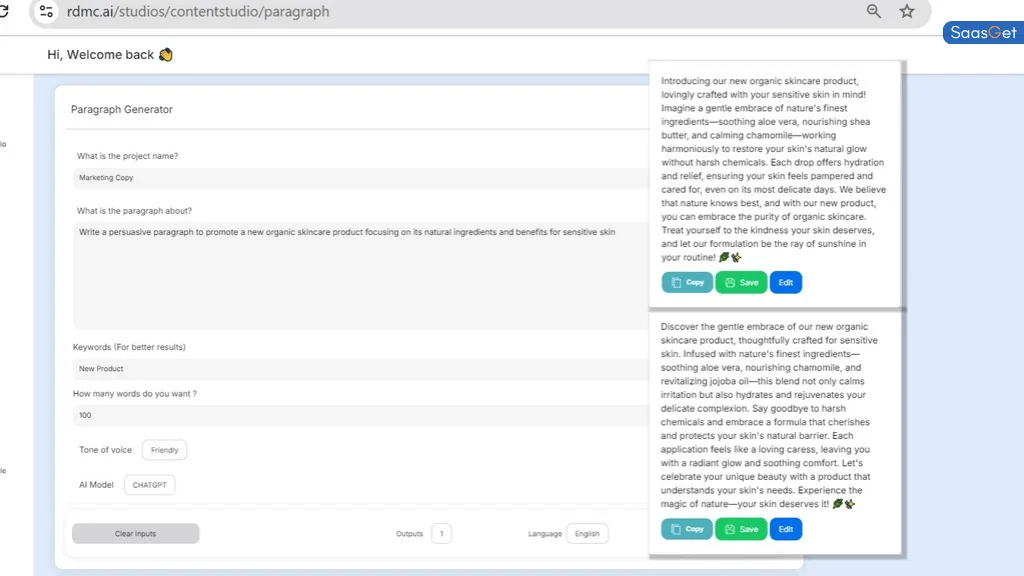Screen dimensions: 1024x576
Task: Click the Outputs count field showing 1
Action: [441, 533]
